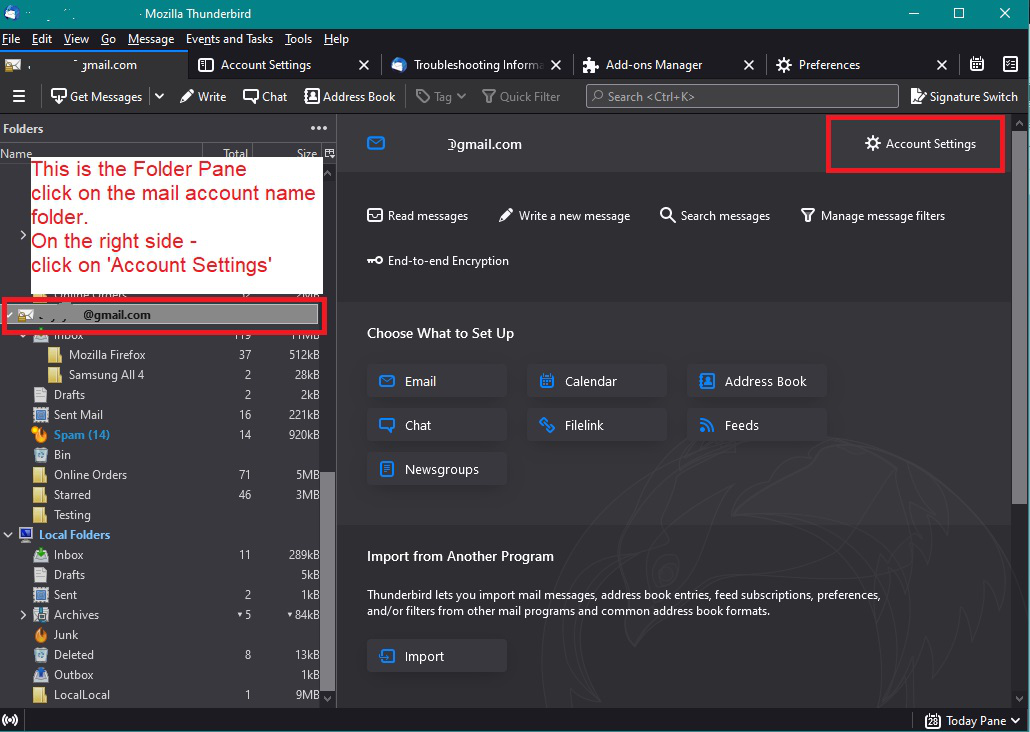Select the Testing folder
Image resolution: width=1030 pixels, height=732 pixels.
pyautogui.click(x=72, y=515)
